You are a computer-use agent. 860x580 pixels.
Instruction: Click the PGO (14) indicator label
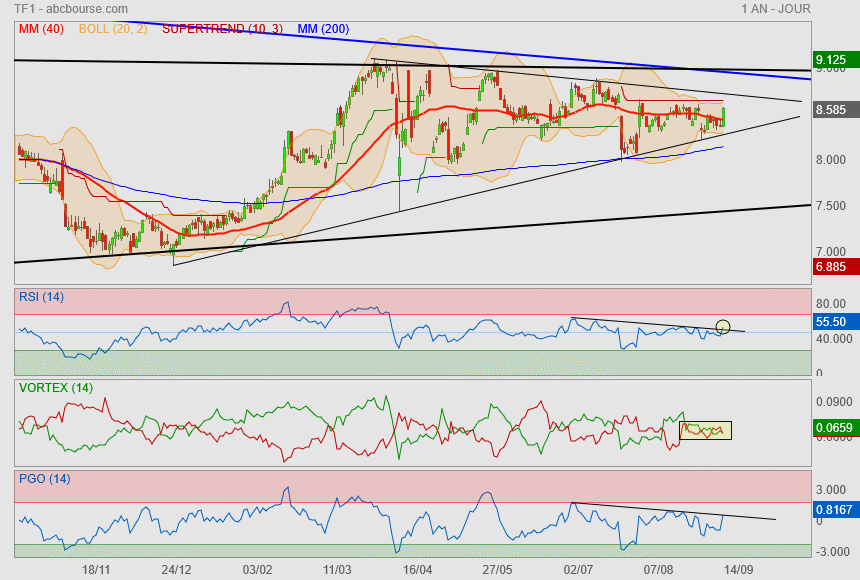(x=44, y=479)
